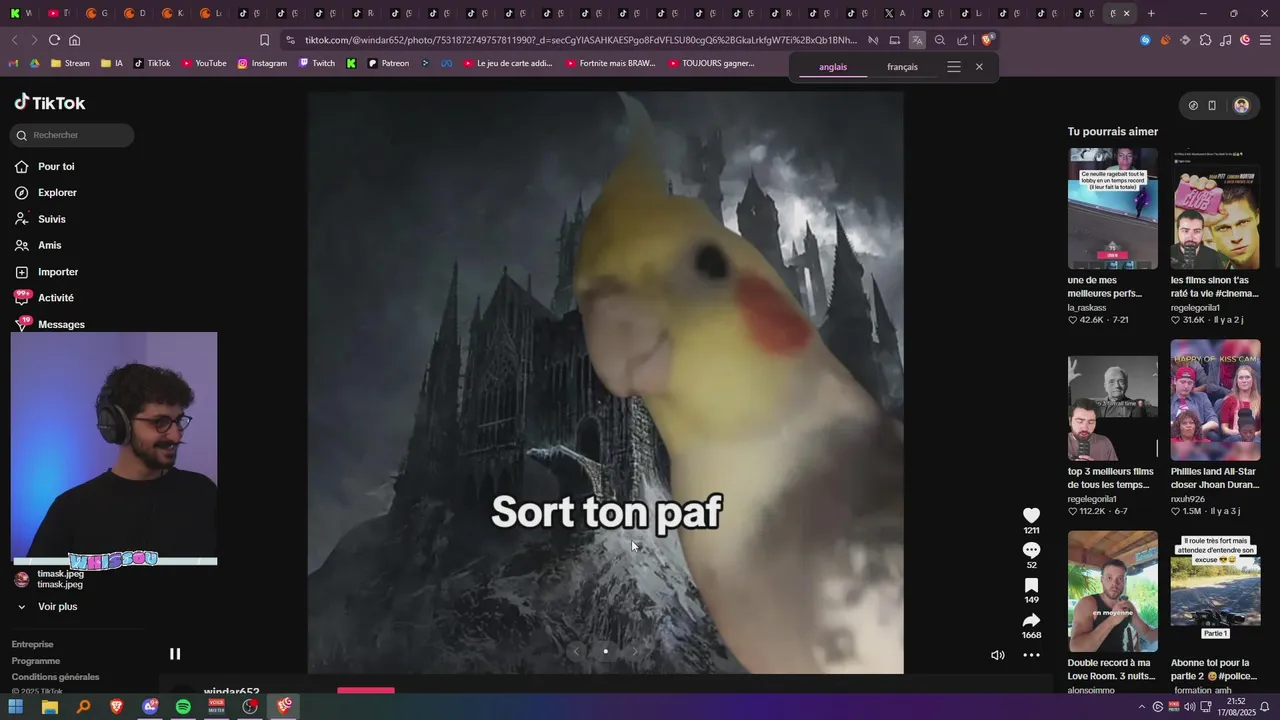Open a new browser tab
The height and width of the screenshot is (720, 1280).
[x=1151, y=13]
